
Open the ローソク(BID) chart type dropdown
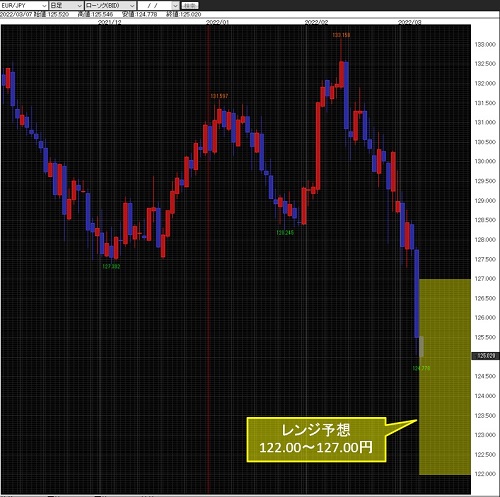pos(110,5)
